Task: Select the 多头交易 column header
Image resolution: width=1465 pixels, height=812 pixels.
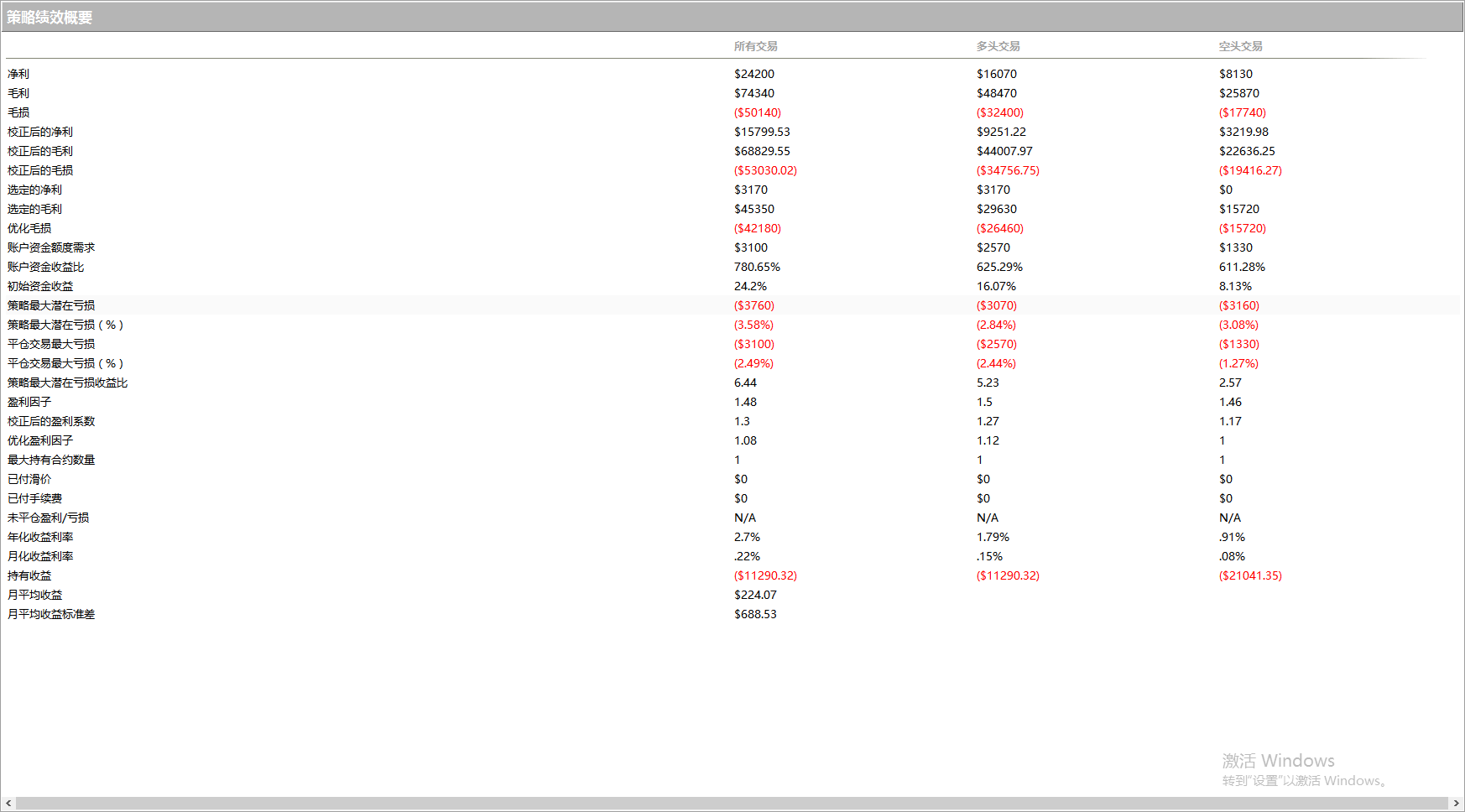Action: pyautogui.click(x=998, y=46)
